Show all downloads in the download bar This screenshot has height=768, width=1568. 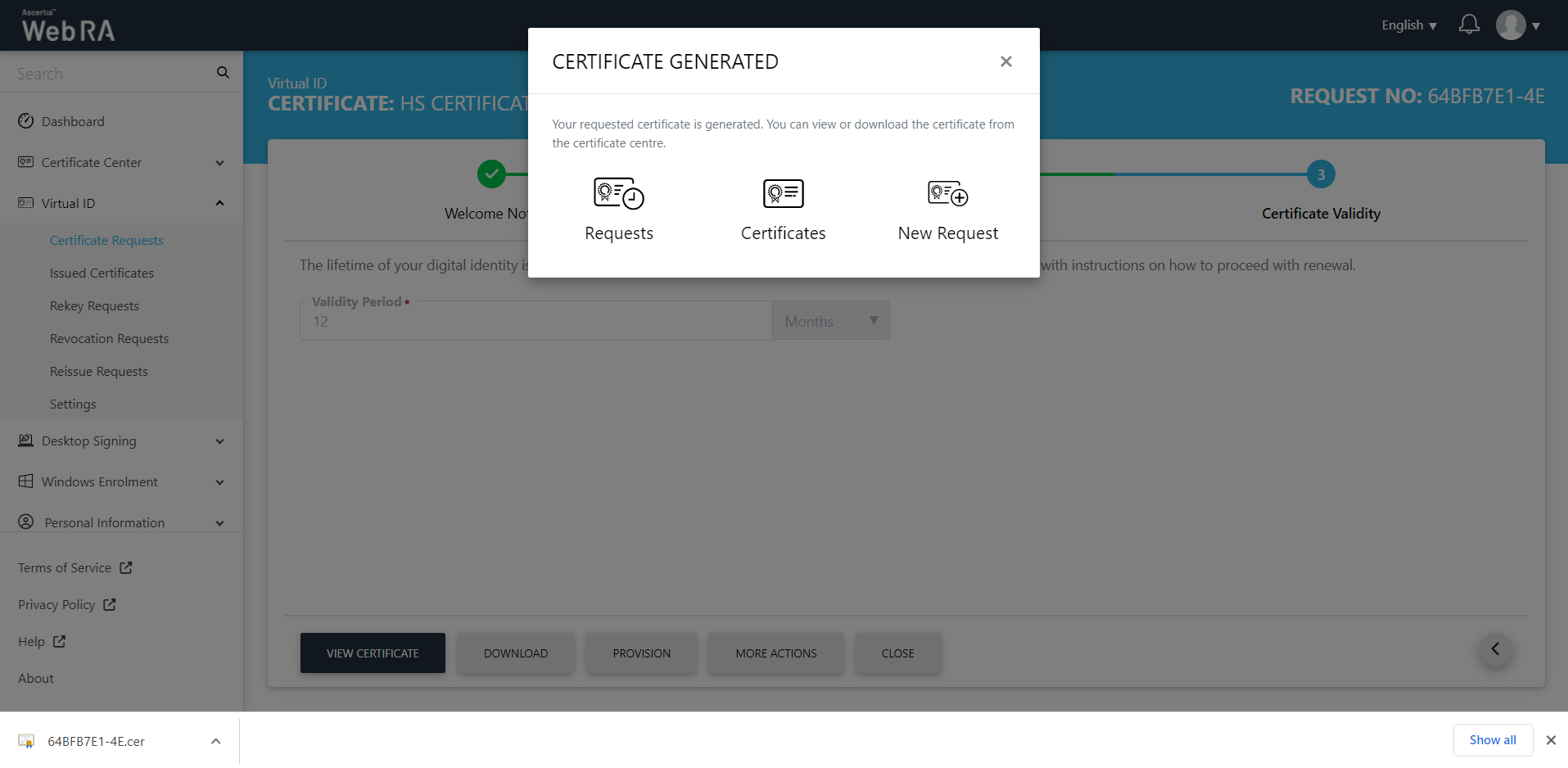pos(1492,740)
